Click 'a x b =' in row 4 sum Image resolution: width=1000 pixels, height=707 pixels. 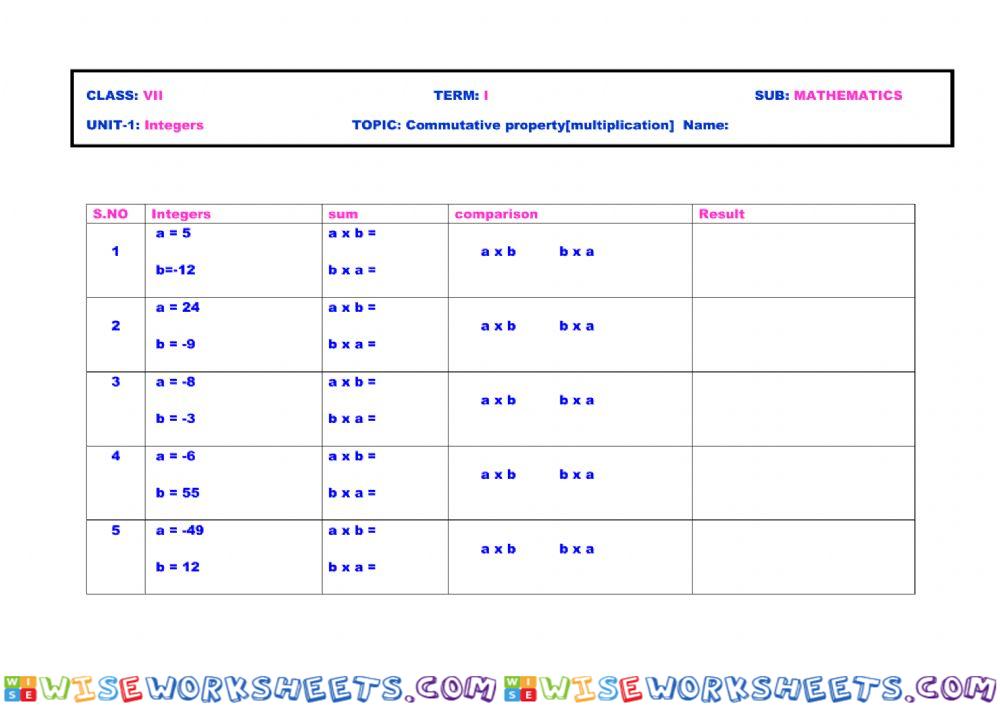pyautogui.click(x=352, y=456)
